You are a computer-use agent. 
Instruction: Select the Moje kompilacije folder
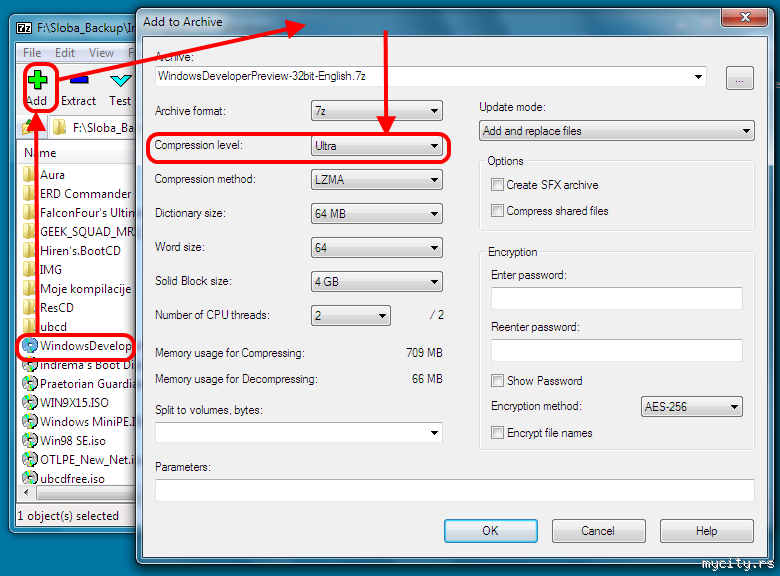78,288
